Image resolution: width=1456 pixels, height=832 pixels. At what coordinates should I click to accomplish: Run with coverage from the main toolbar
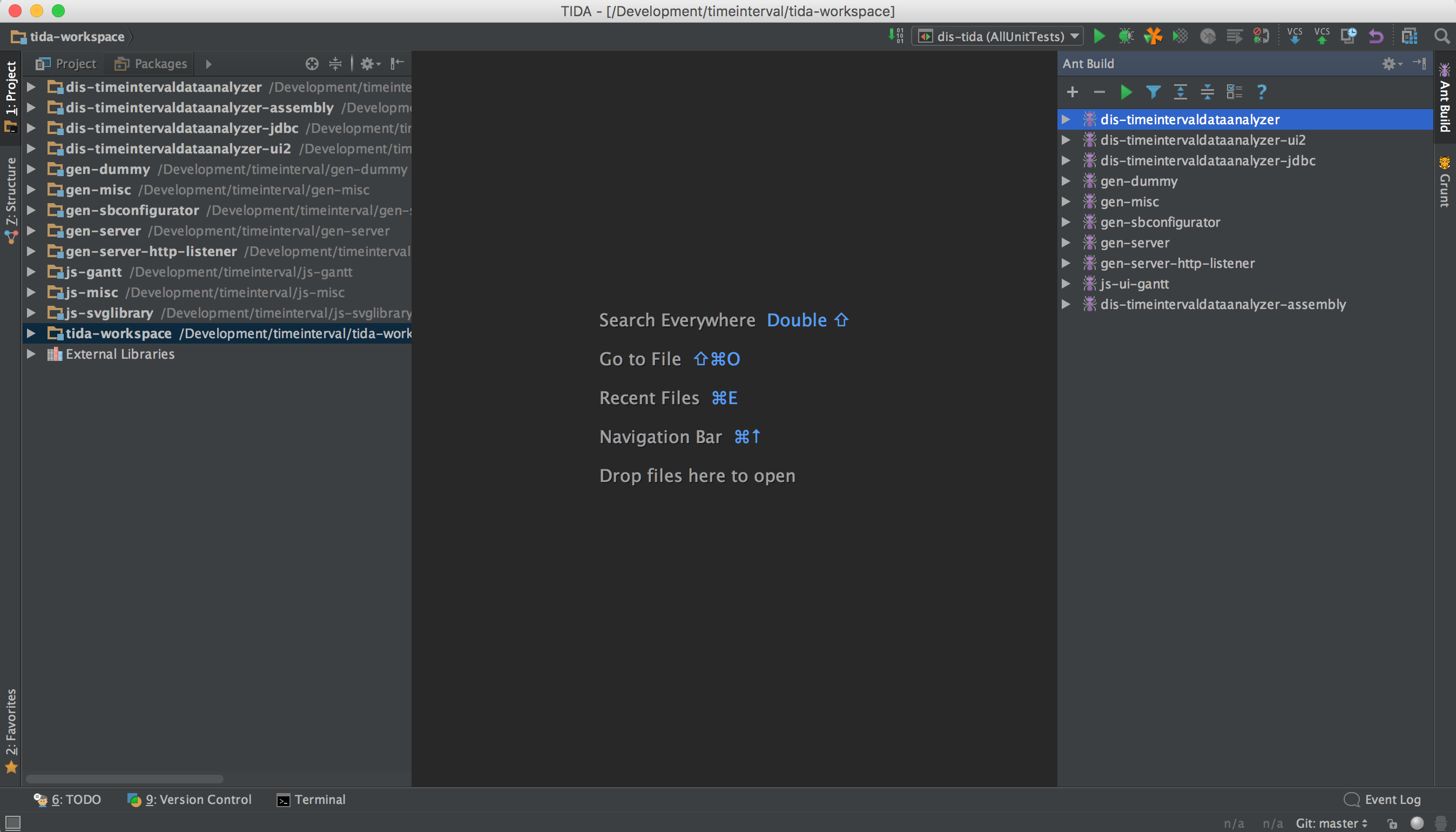point(1180,36)
